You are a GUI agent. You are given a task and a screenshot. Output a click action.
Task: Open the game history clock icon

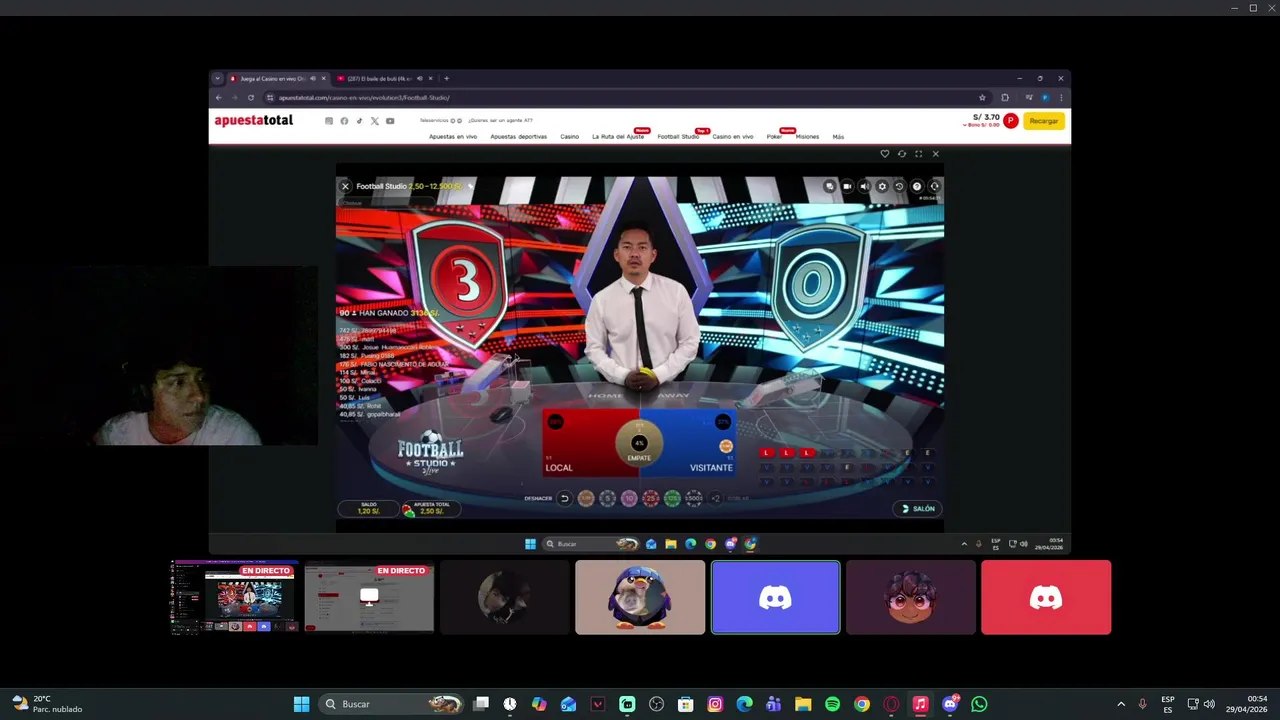click(x=899, y=186)
